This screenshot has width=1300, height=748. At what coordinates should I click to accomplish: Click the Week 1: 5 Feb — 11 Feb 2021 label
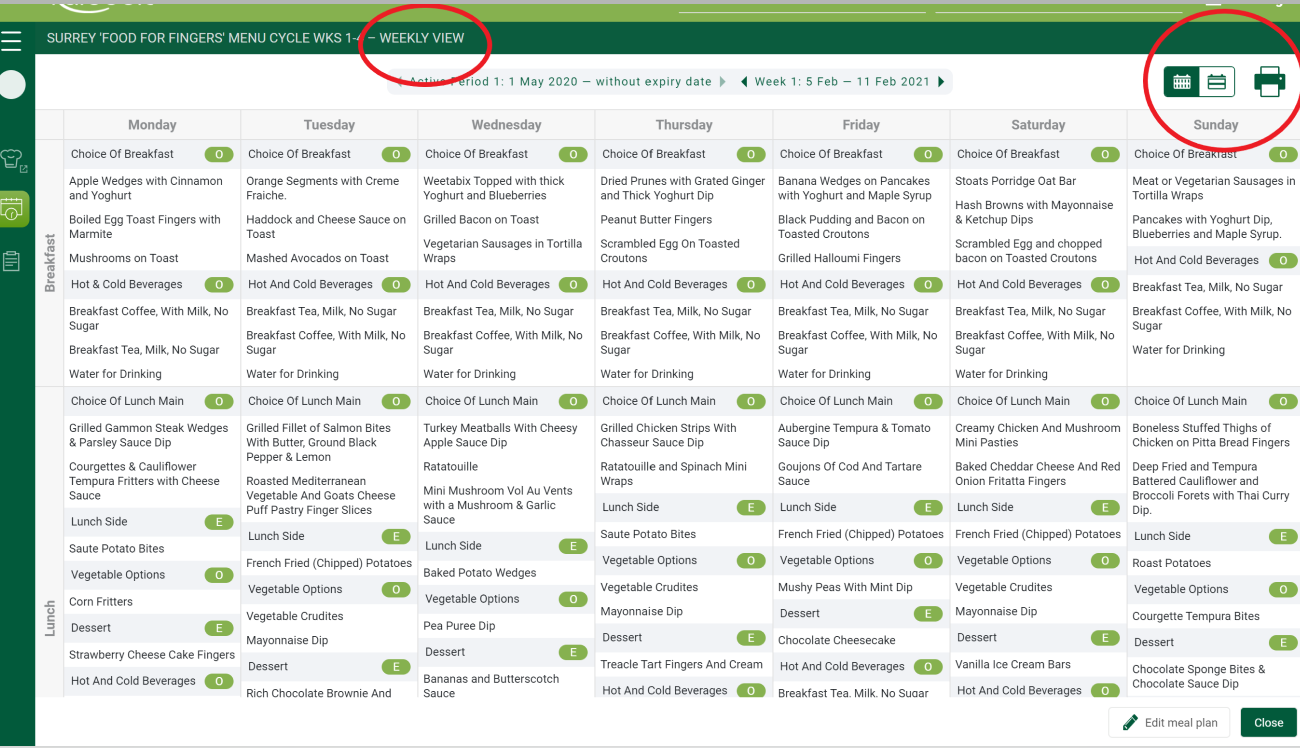point(842,82)
